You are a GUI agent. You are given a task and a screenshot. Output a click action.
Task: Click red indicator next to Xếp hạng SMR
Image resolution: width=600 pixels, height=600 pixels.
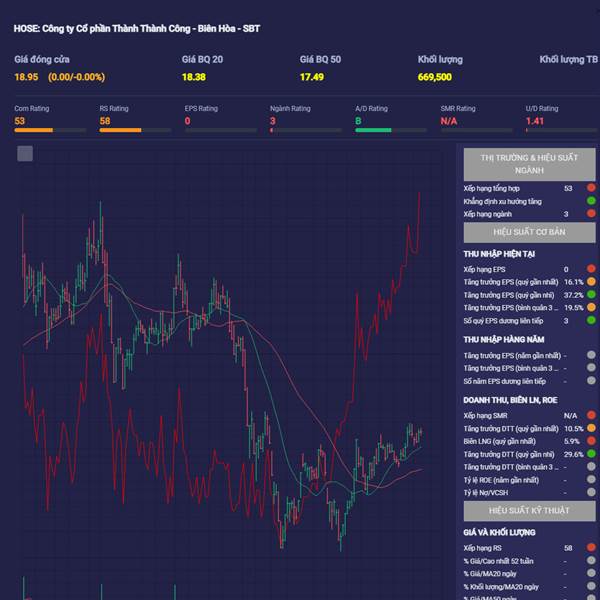point(591,415)
